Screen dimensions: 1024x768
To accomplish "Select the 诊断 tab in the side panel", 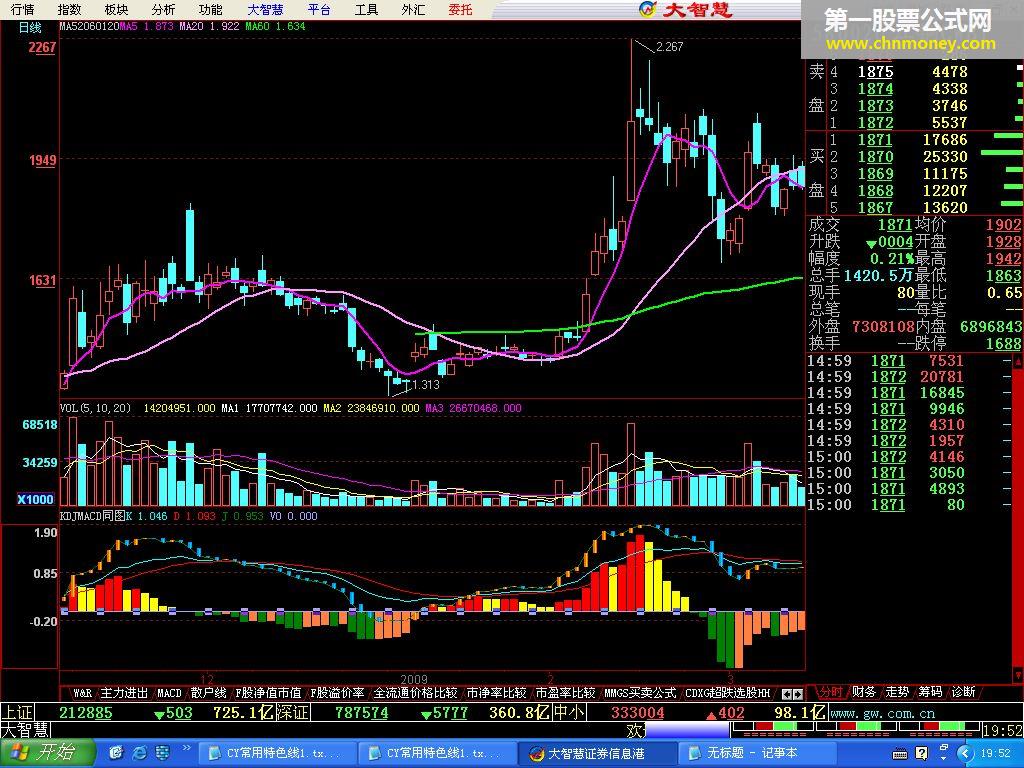I will coord(964,692).
